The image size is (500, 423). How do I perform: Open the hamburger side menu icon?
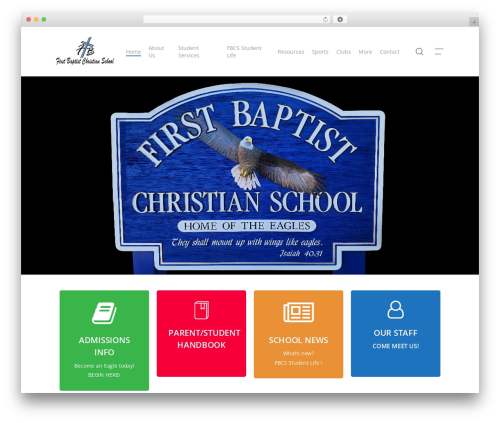(x=439, y=52)
